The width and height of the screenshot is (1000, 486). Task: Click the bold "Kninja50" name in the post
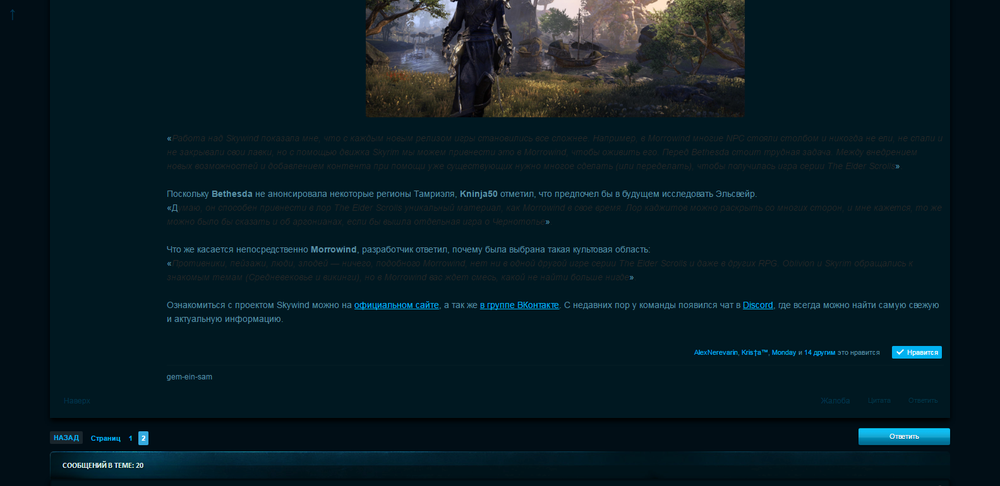coord(478,194)
